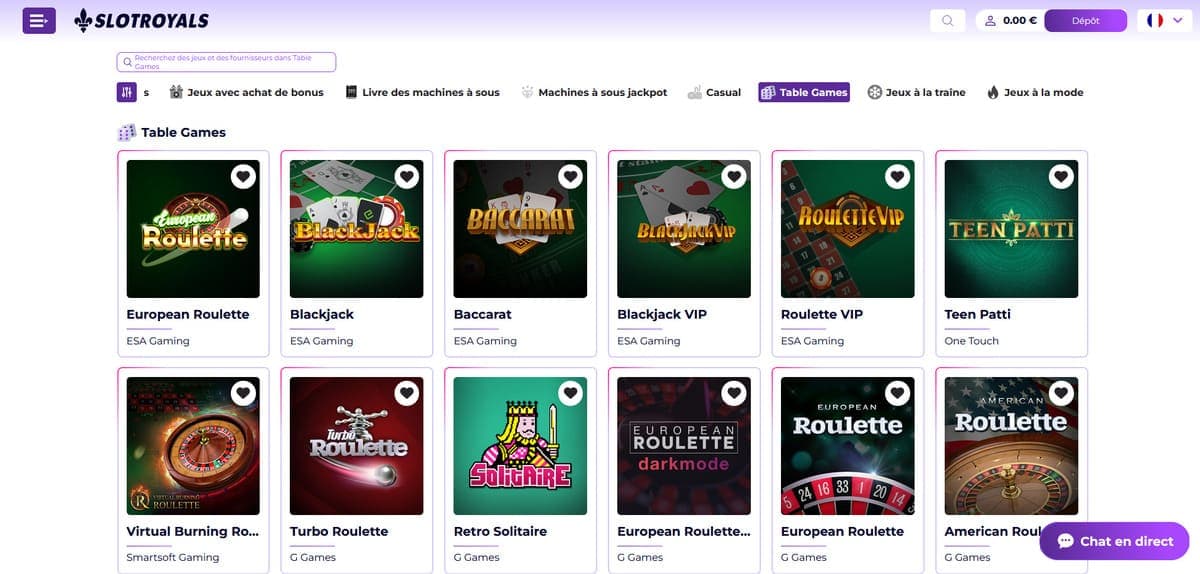Open the search magnifier button in header

click(x=947, y=20)
